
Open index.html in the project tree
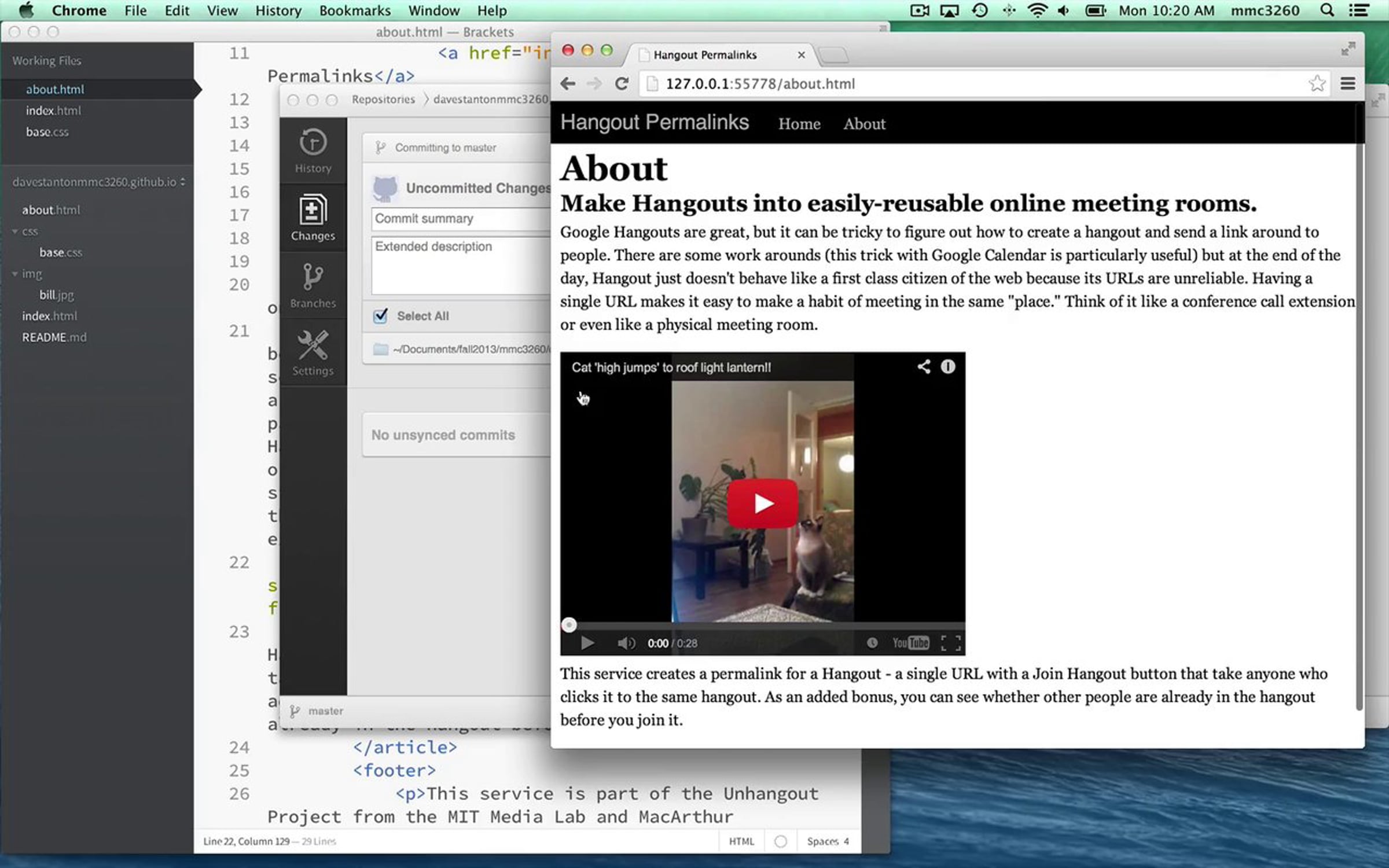(x=49, y=316)
